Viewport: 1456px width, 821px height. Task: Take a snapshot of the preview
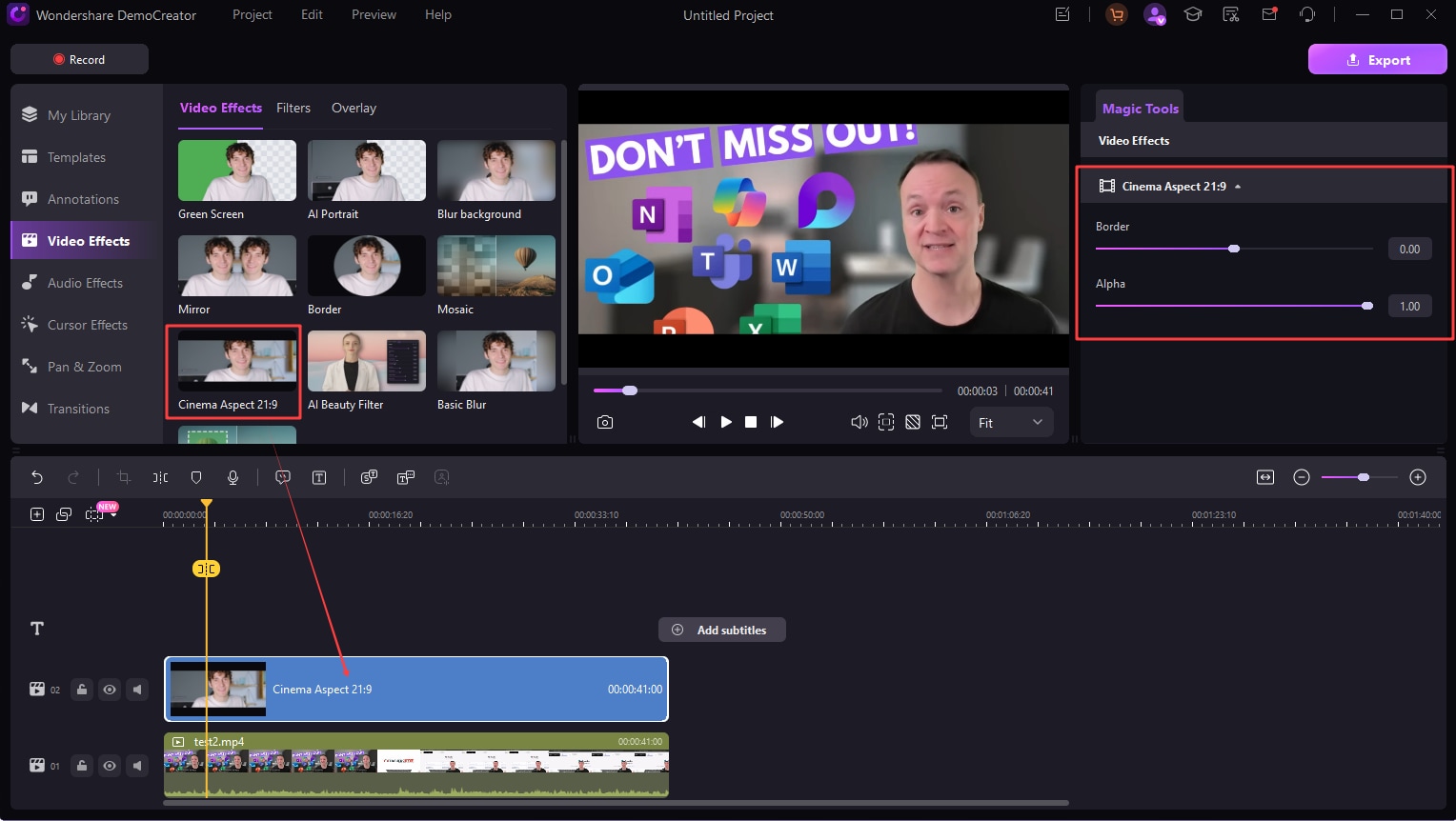tap(605, 422)
